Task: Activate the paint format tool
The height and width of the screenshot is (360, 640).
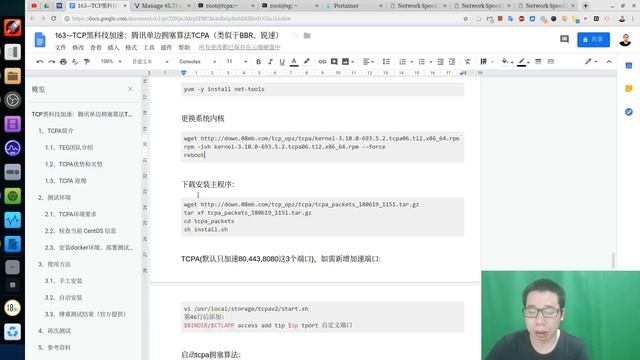Action: (x=87, y=62)
